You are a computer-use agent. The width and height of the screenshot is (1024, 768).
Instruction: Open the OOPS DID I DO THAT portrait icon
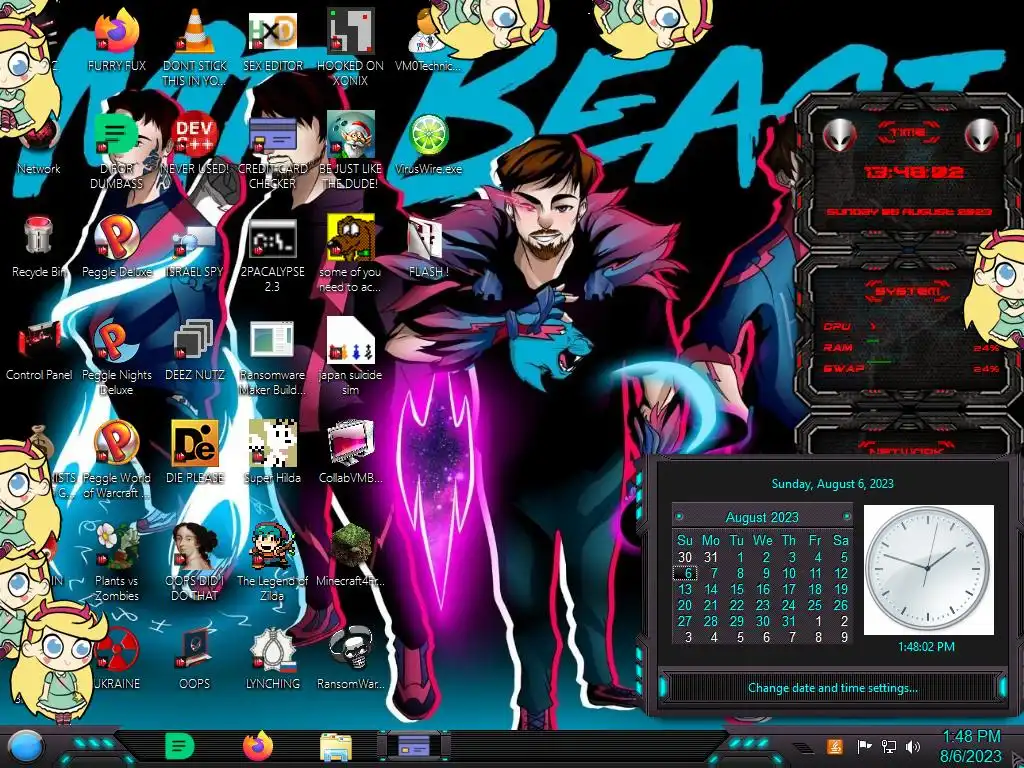[x=195, y=547]
